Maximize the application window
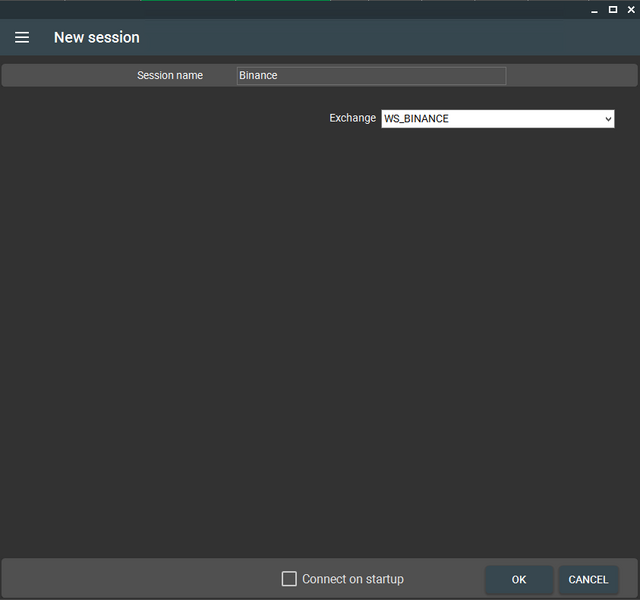The width and height of the screenshot is (640, 600). click(612, 9)
